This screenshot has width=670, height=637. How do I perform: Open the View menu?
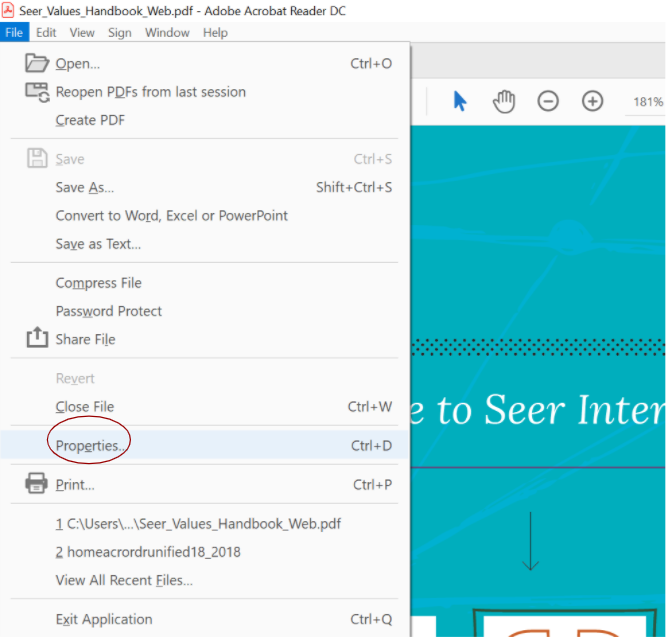[x=82, y=32]
